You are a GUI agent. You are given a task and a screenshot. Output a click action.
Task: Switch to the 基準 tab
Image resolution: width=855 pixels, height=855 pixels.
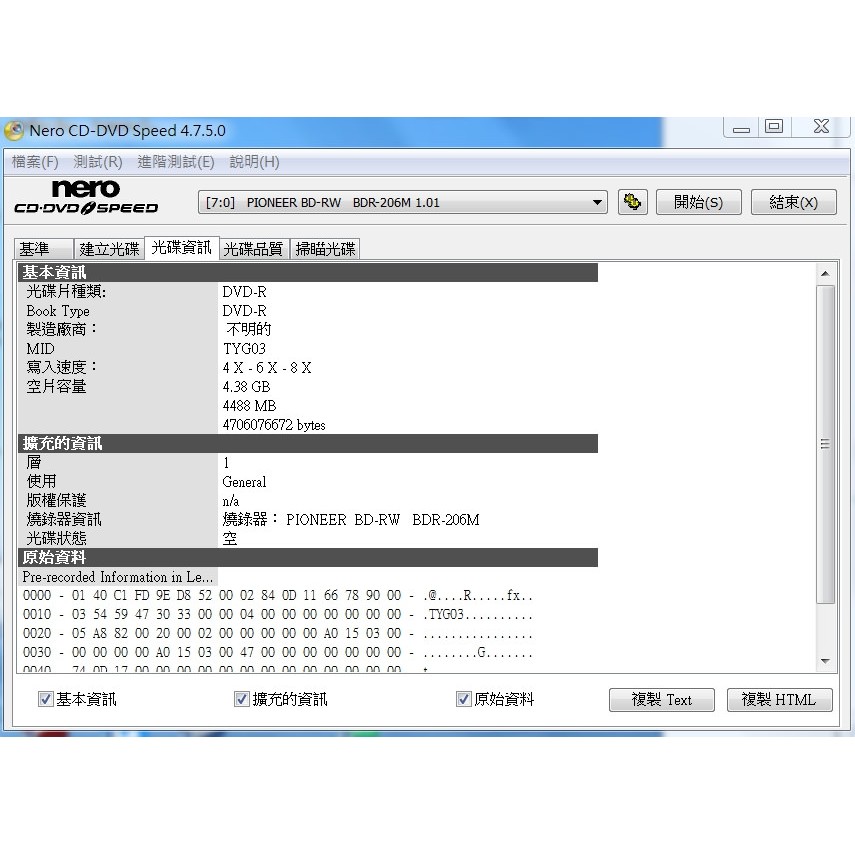point(44,249)
